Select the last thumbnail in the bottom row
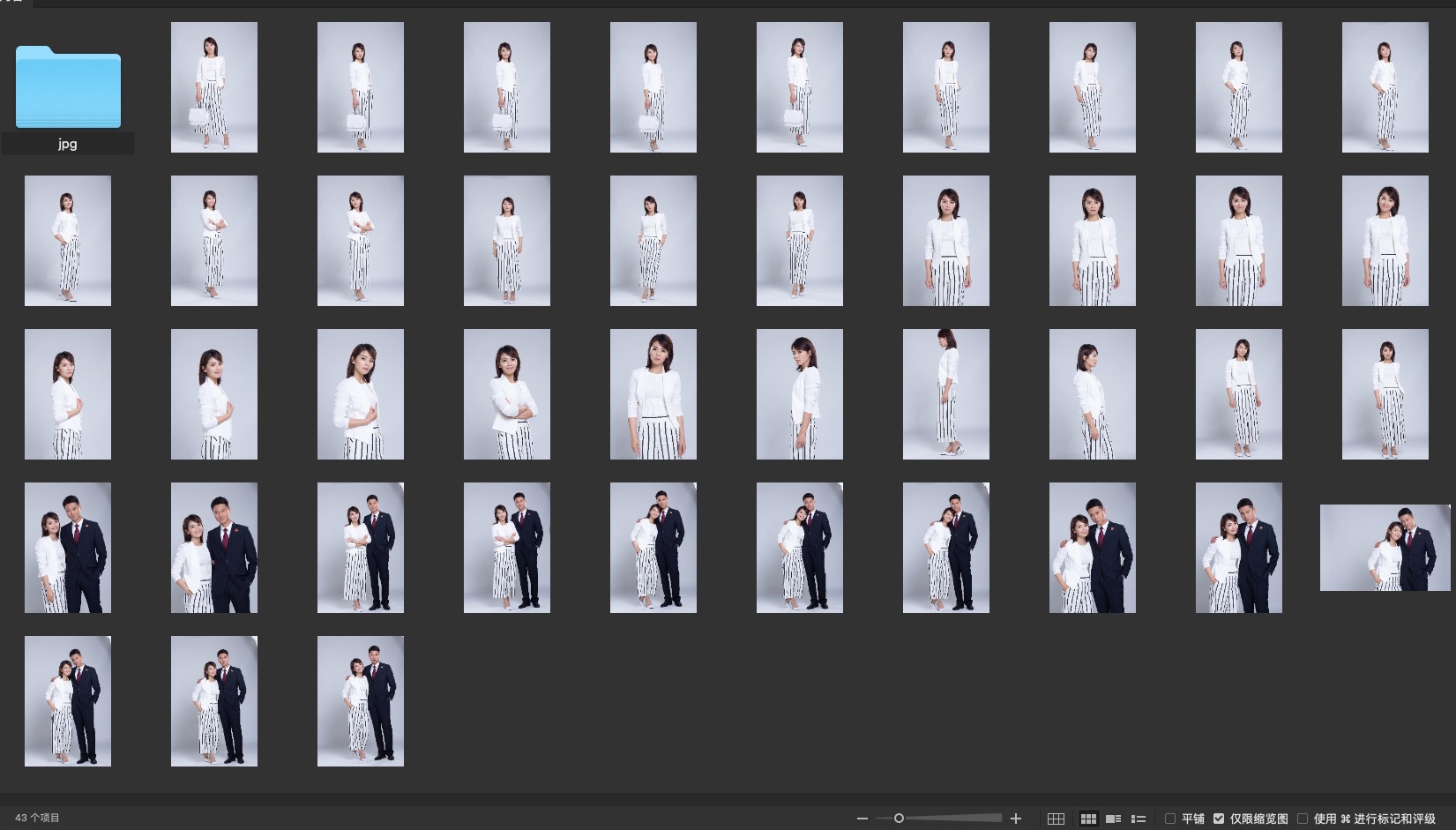Viewport: 1456px width, 830px height. point(361,701)
